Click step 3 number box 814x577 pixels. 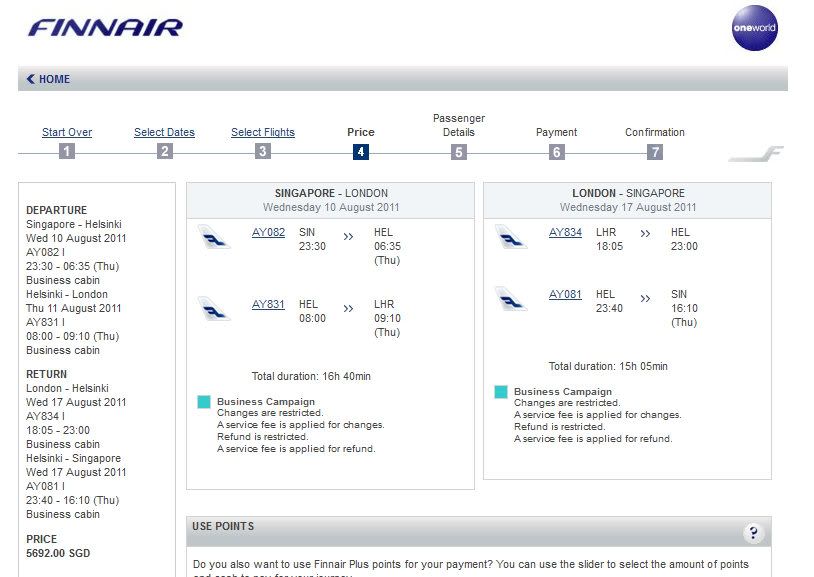click(x=263, y=151)
